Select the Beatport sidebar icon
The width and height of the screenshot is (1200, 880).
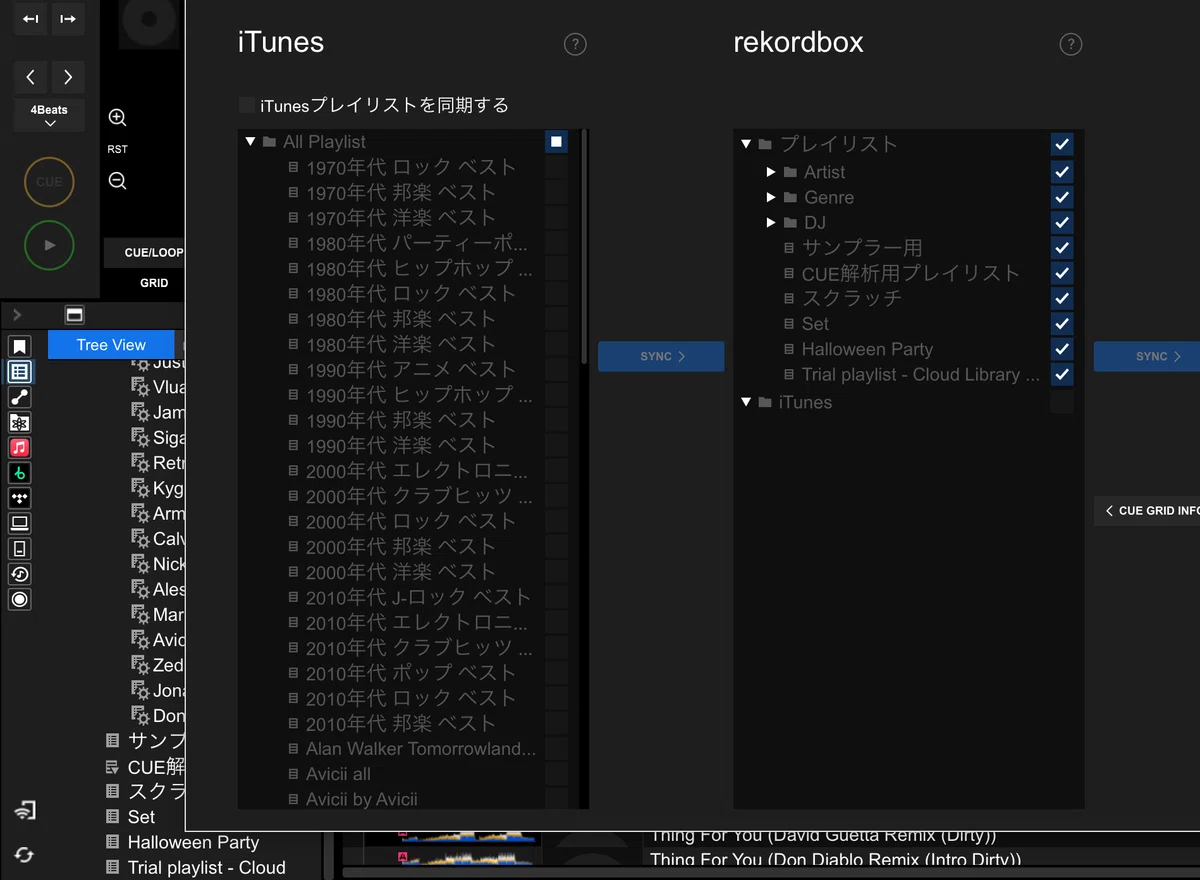[19, 473]
